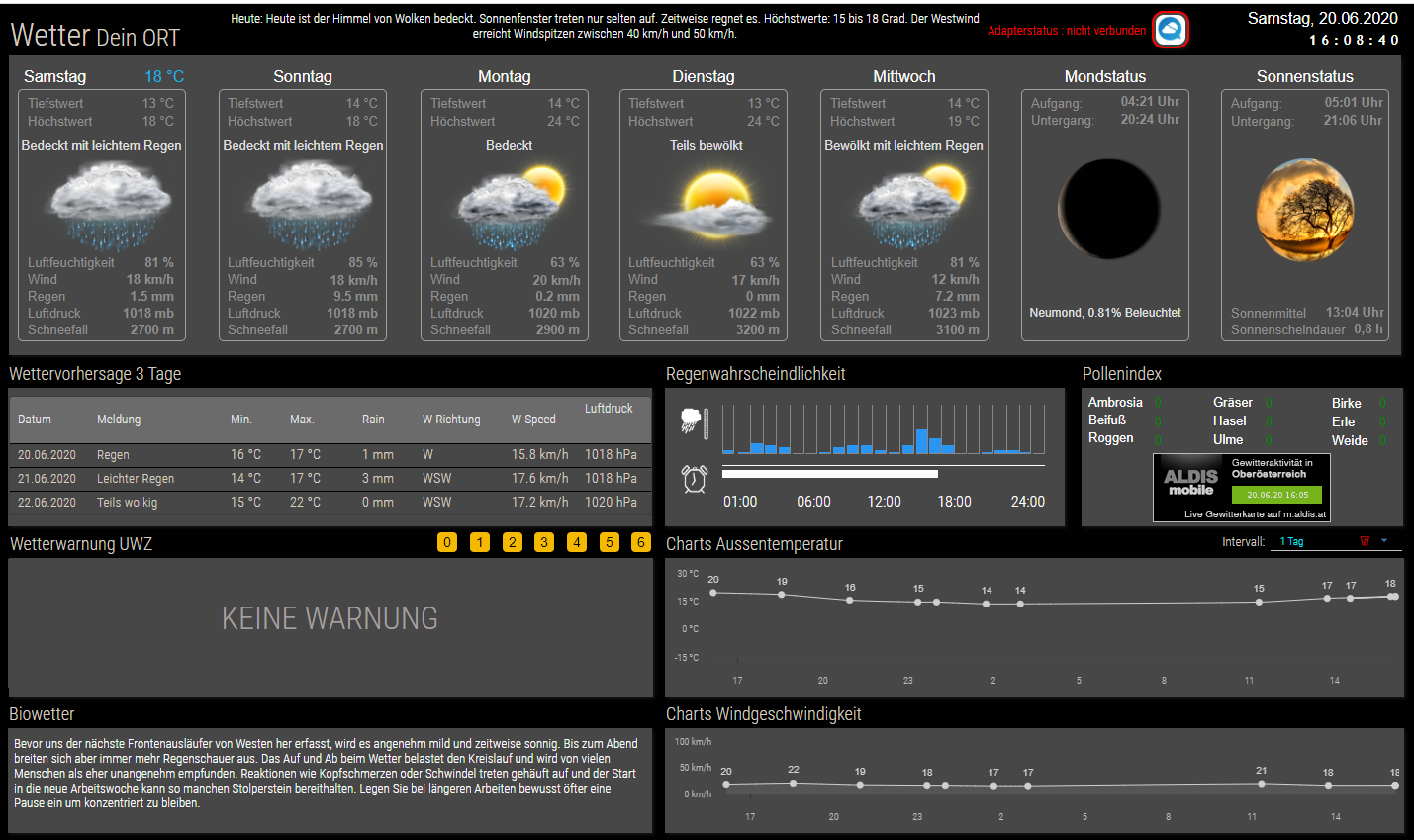
Task: Select the 21.06.2020 forecast row date
Action: (47, 479)
